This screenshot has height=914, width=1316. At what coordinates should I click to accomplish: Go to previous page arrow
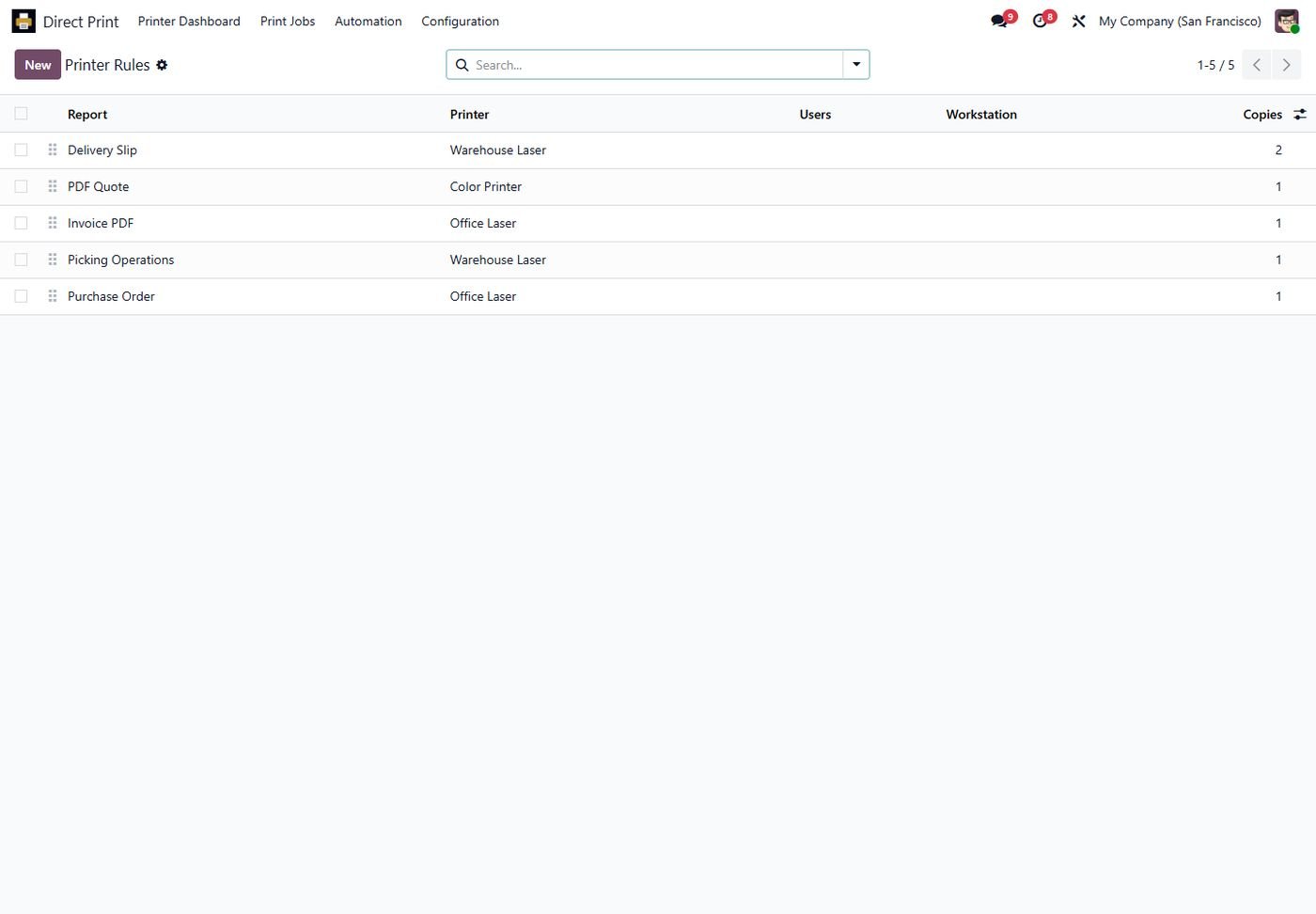[1257, 65]
